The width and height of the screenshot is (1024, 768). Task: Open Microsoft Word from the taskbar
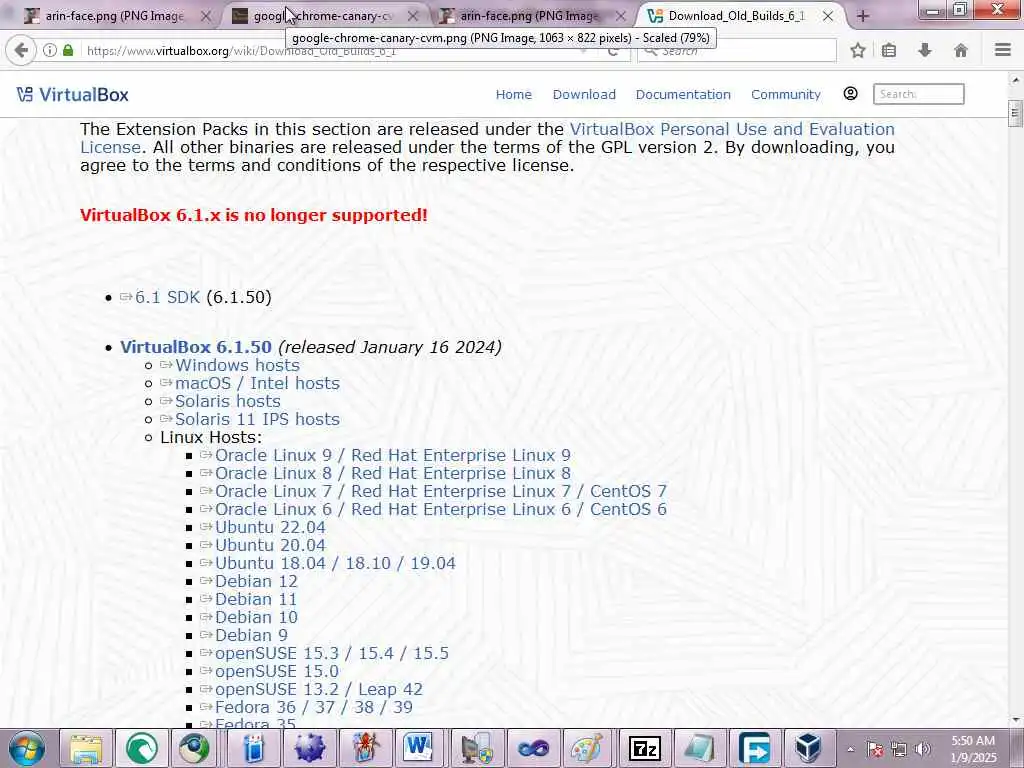click(419, 748)
